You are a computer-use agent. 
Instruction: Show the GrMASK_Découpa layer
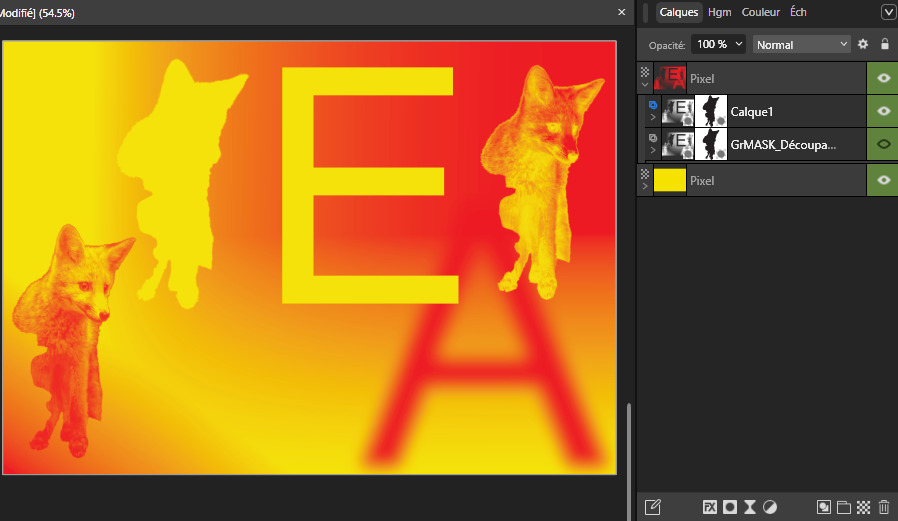click(883, 144)
